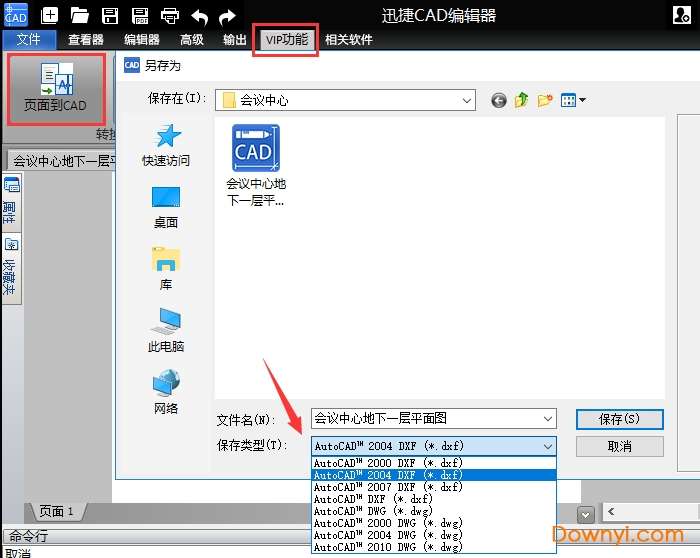Choose AutoCAD 2007 DXF option

(x=434, y=487)
